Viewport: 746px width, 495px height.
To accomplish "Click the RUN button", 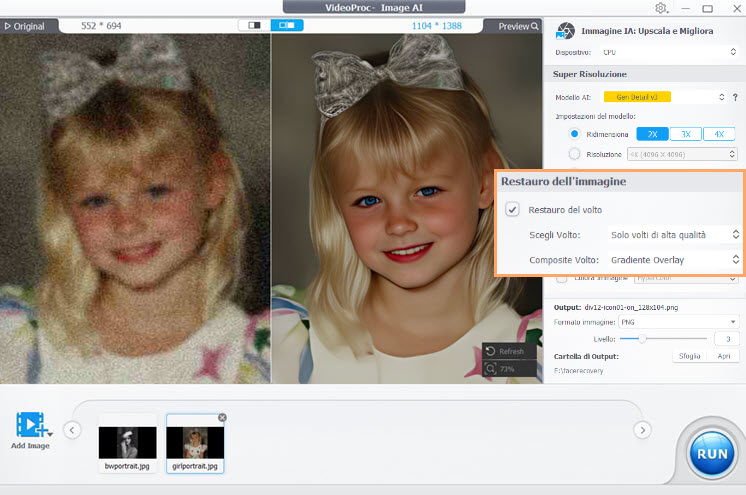I will click(712, 454).
